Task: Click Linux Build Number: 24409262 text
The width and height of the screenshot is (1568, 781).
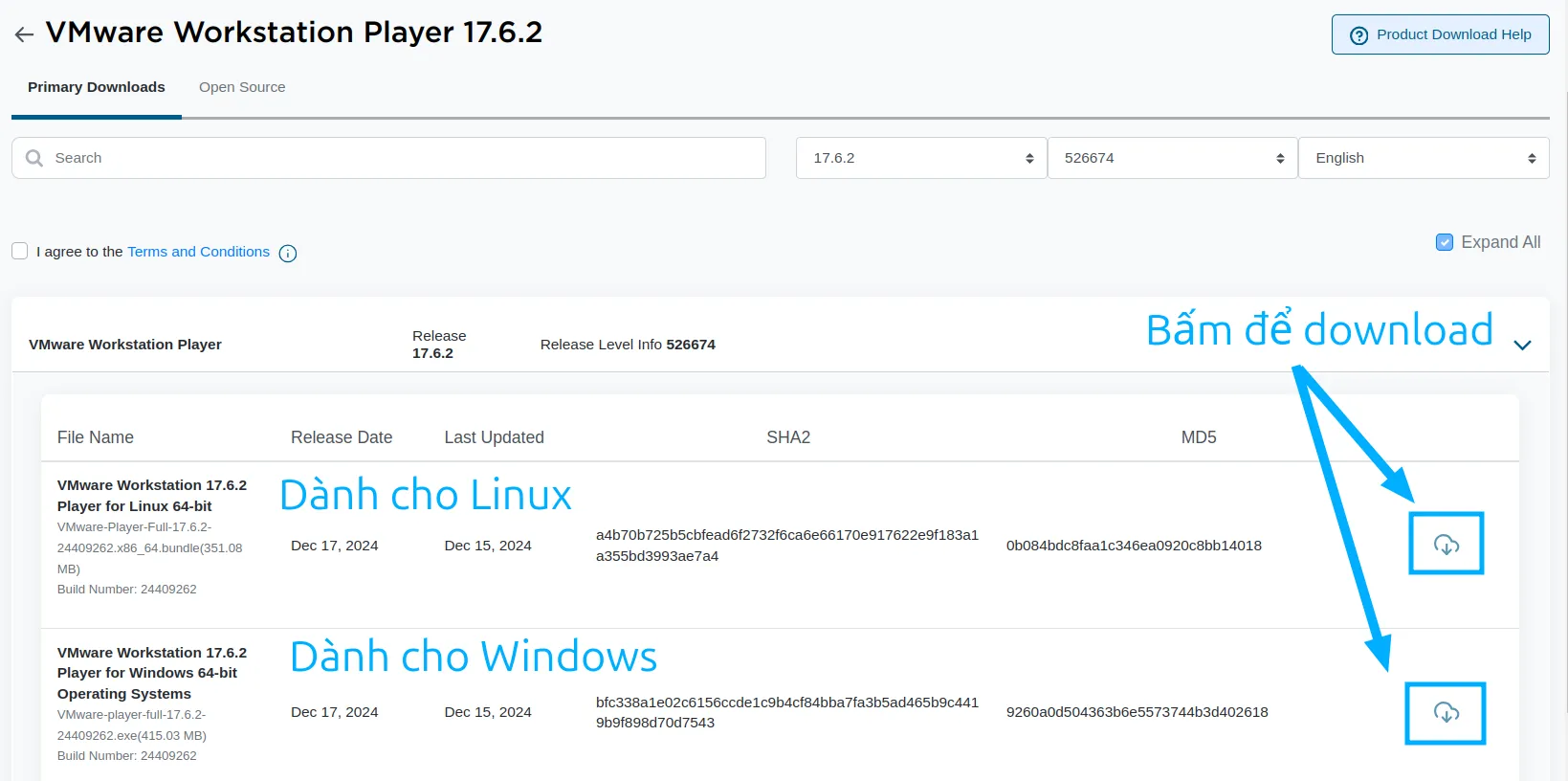Action: [127, 590]
